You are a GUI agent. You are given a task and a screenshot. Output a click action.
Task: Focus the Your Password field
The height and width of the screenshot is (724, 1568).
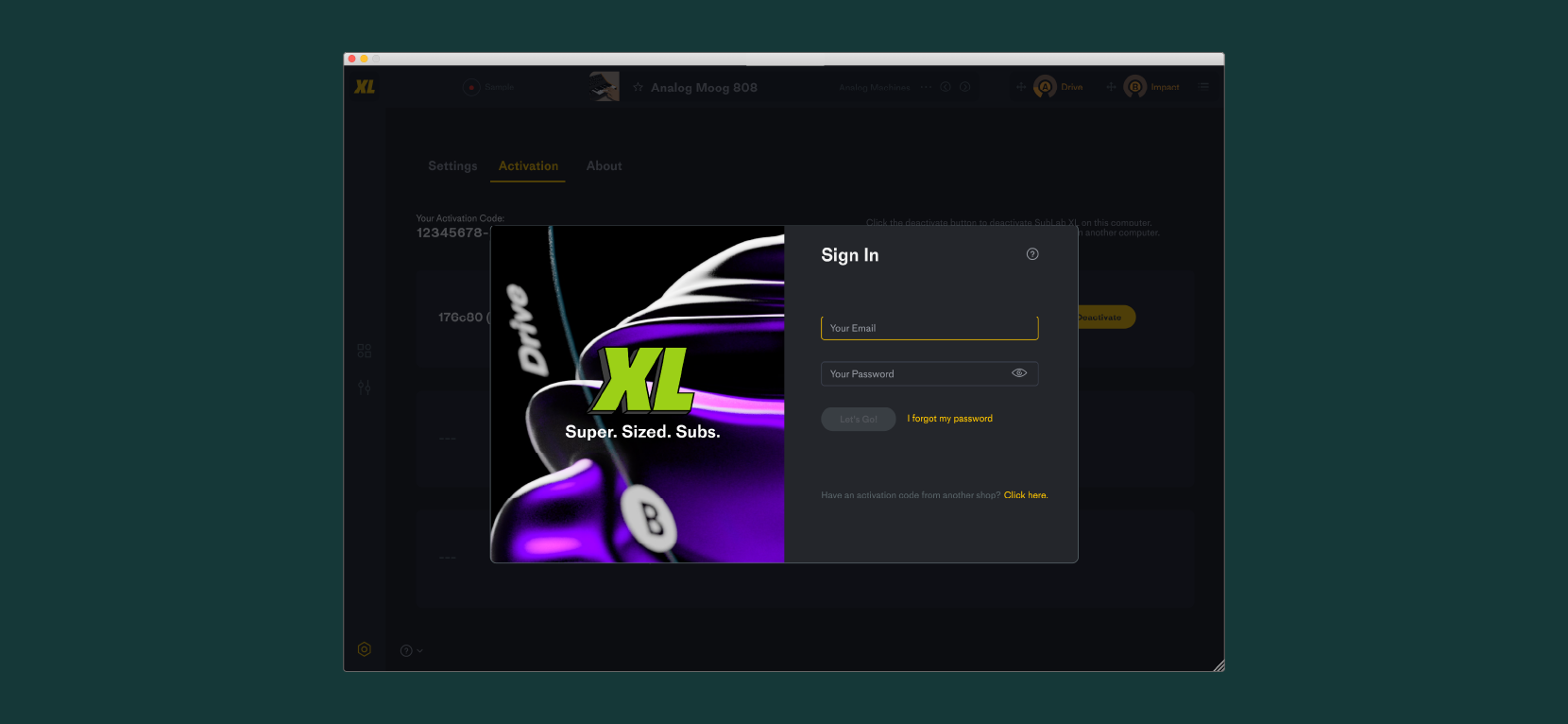pos(929,373)
